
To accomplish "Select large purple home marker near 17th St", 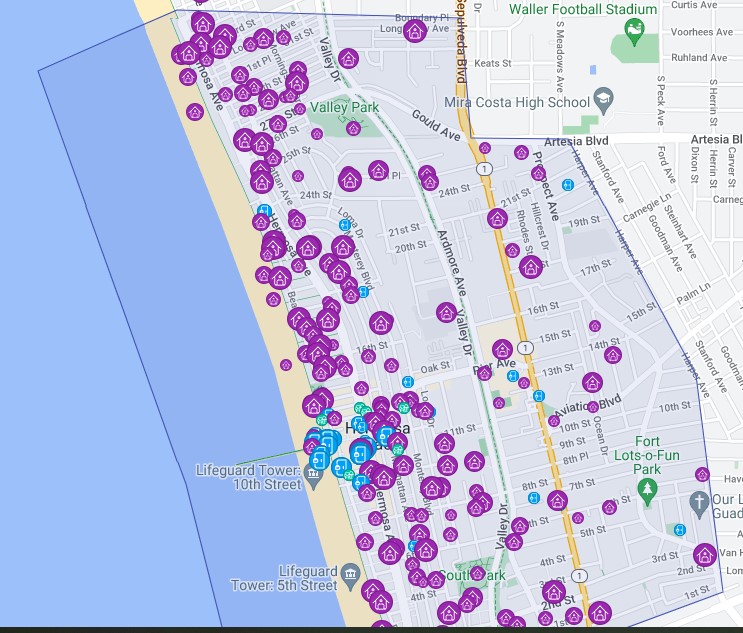I will point(531,267).
